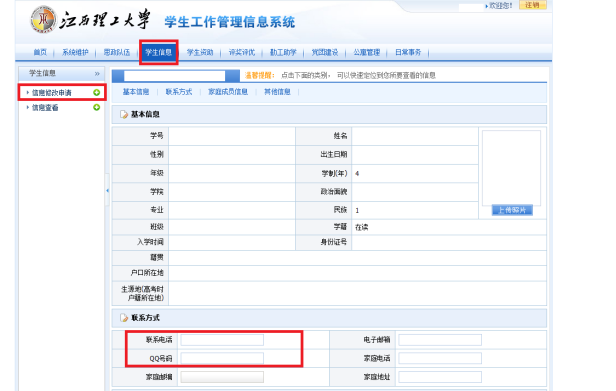Jump to 家庭成员信息 section link
616x391 pixels.
[x=228, y=92]
